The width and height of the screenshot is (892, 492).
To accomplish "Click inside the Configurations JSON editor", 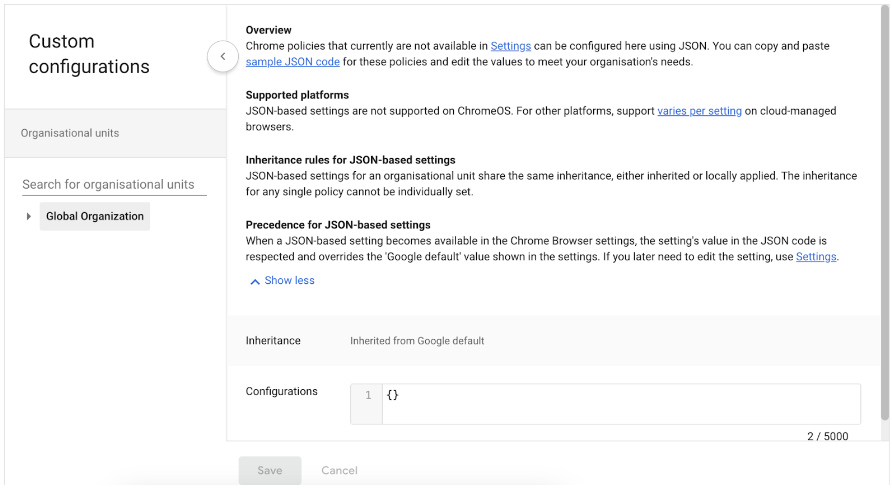I will pos(621,404).
